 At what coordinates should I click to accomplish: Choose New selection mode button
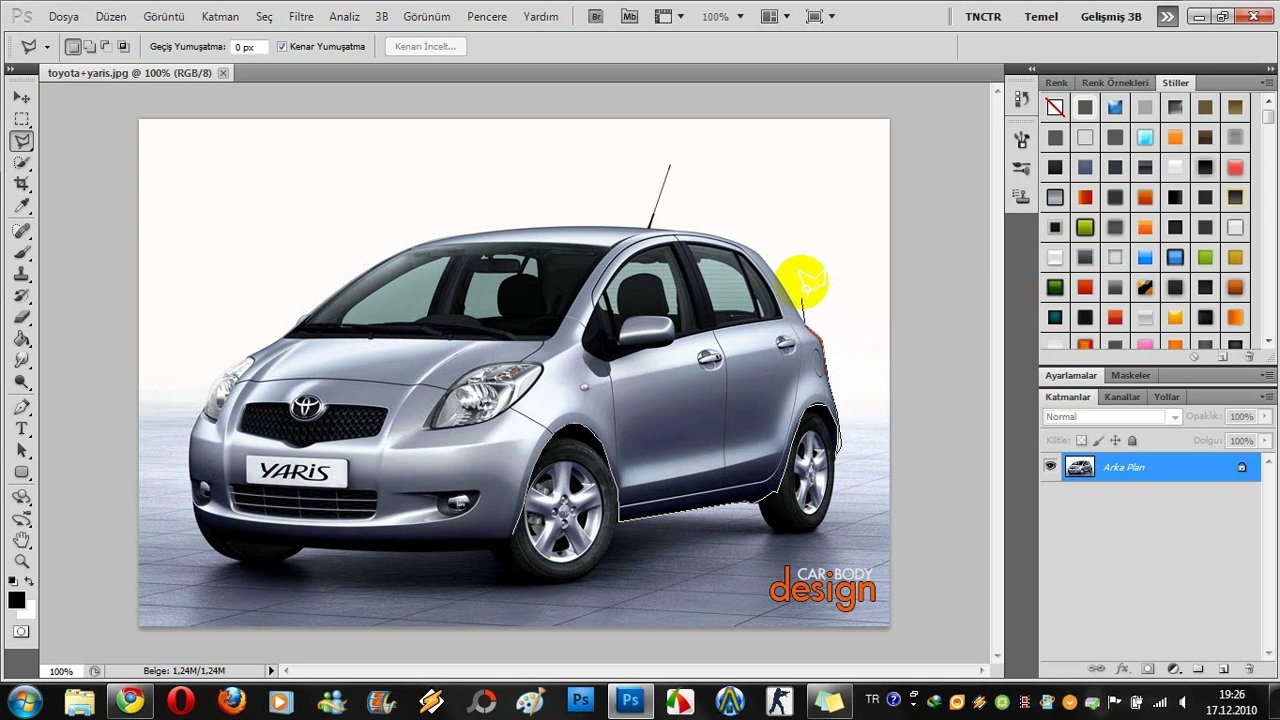click(x=73, y=47)
